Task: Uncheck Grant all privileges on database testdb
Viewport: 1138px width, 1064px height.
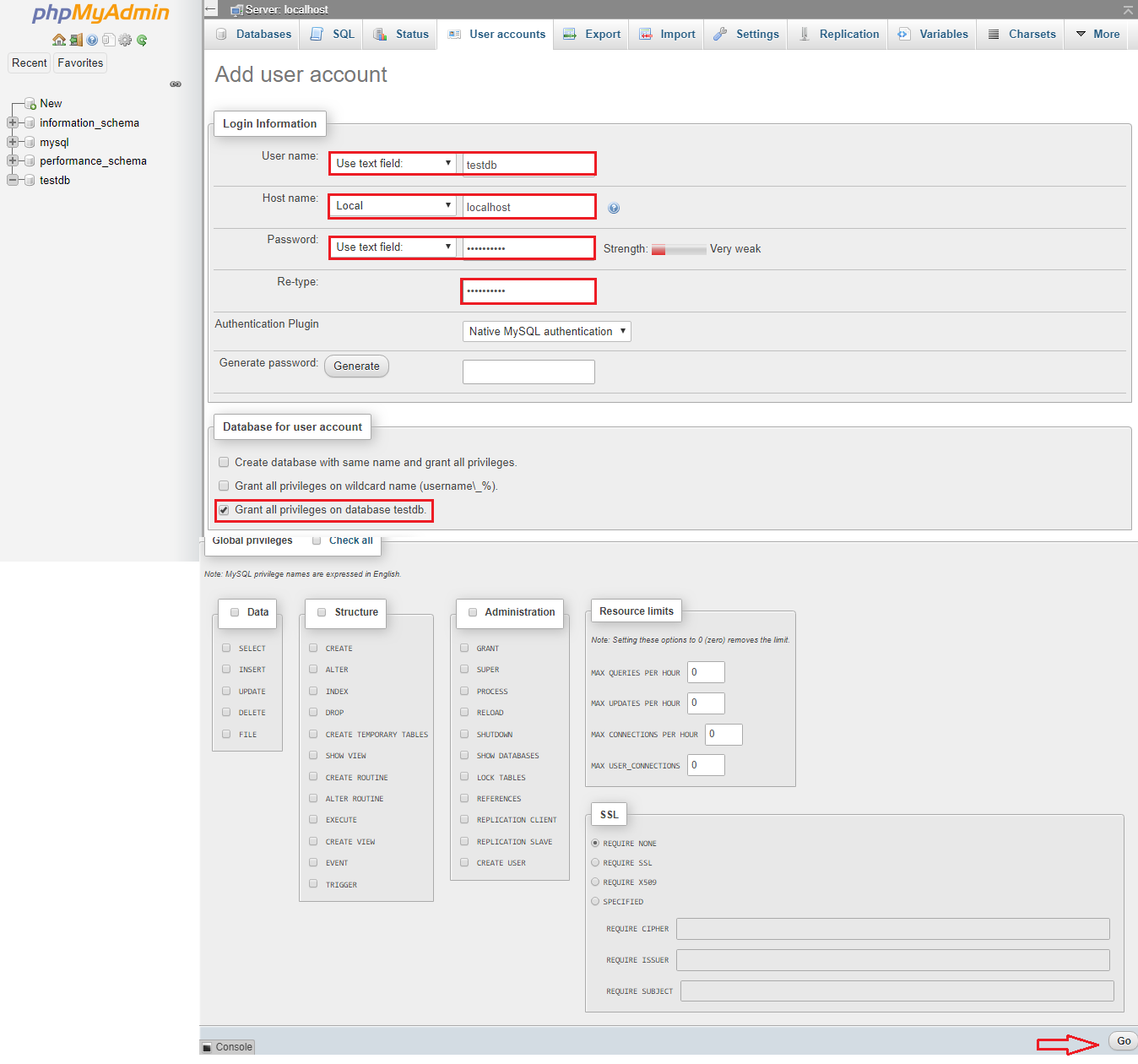Action: (x=224, y=510)
